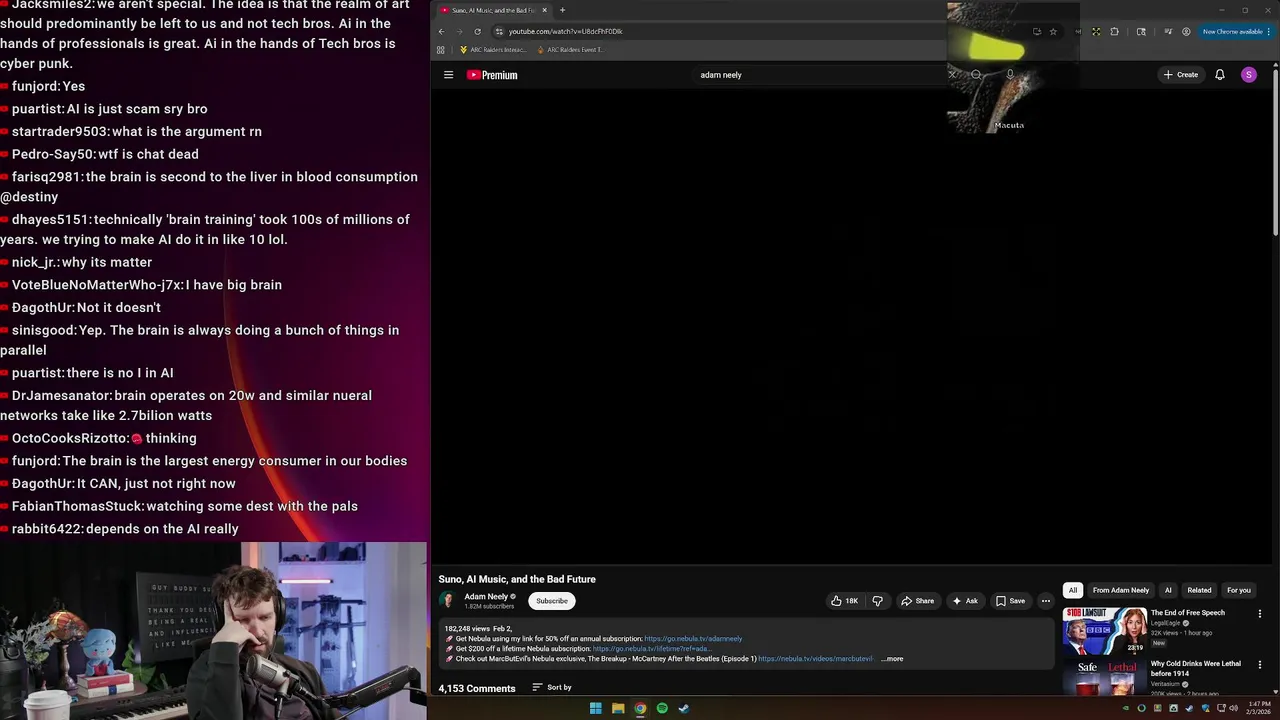Open Why Cold Drinks Were Lethal thumbnail

[x=1104, y=677]
